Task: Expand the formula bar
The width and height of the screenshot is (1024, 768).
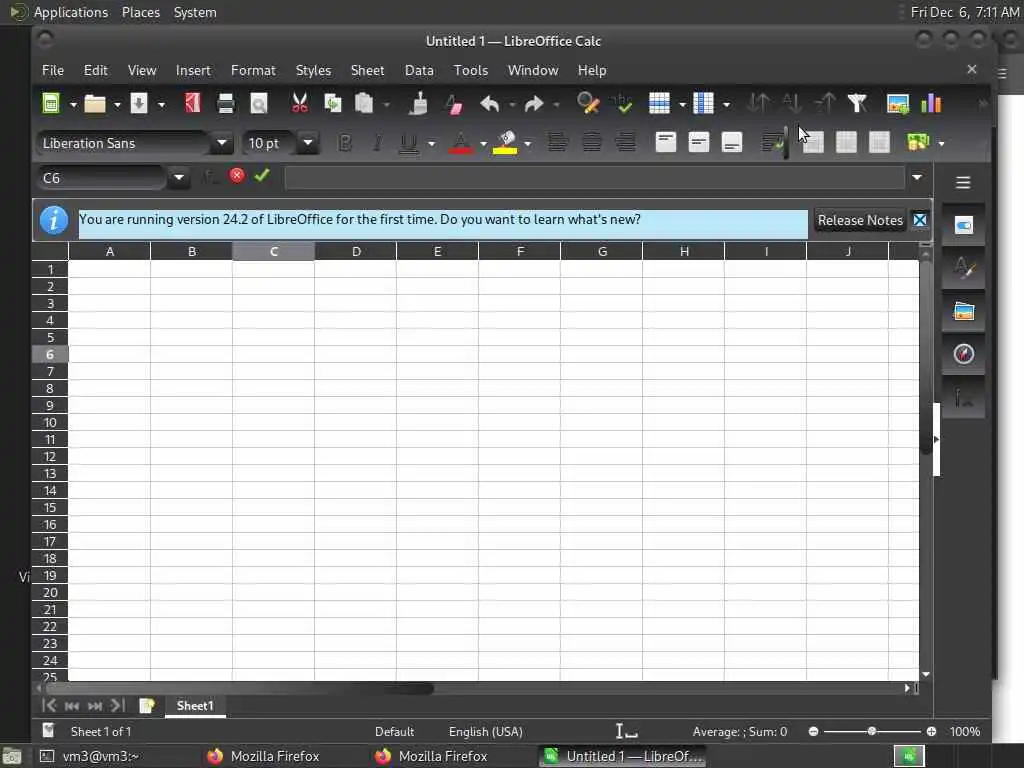Action: [x=917, y=177]
